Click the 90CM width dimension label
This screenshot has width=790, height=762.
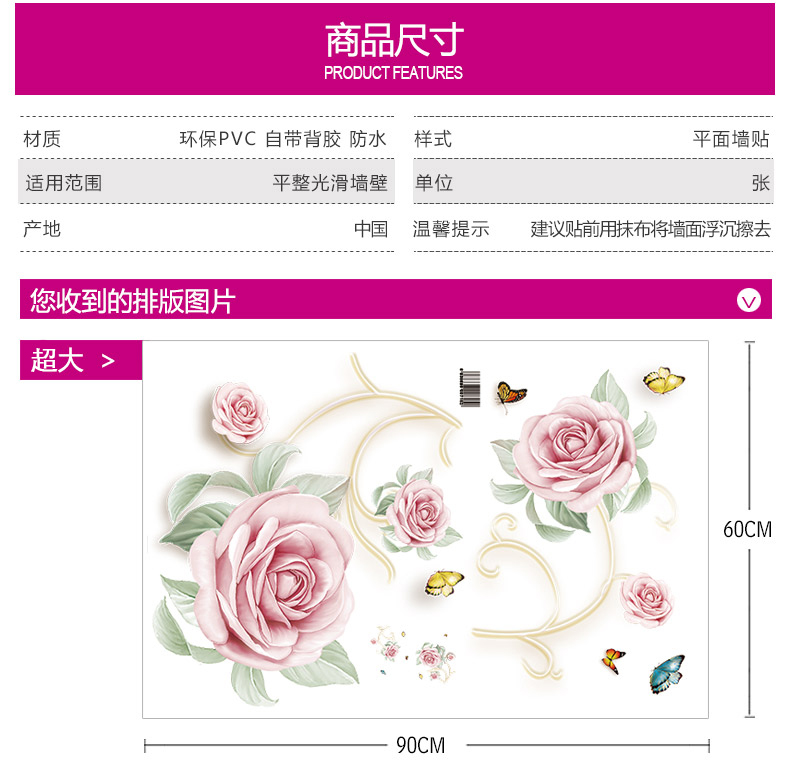point(421,745)
